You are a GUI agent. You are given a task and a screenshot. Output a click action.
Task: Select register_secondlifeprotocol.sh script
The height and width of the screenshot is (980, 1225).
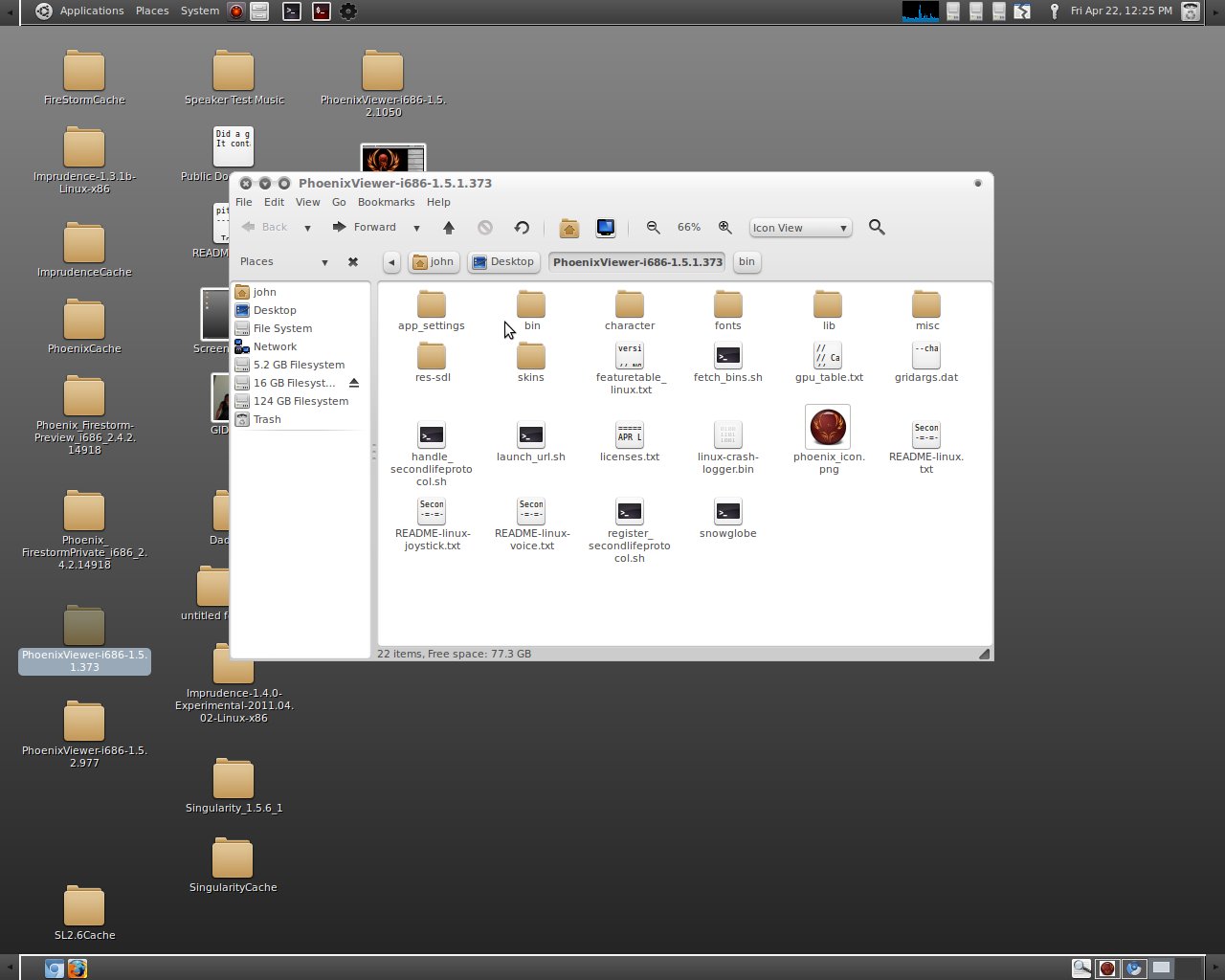pyautogui.click(x=630, y=531)
